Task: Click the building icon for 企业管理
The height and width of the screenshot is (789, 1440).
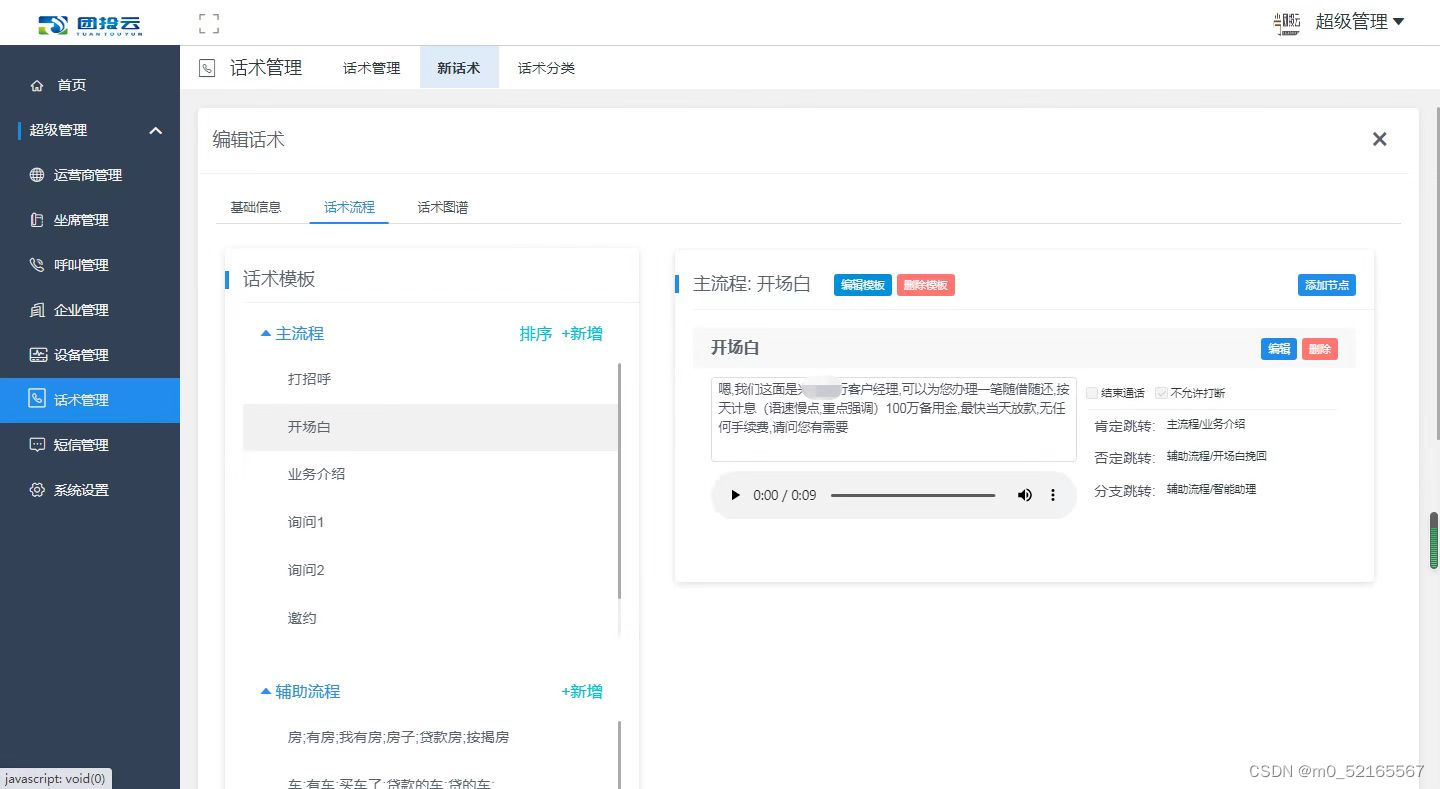Action: click(x=38, y=310)
